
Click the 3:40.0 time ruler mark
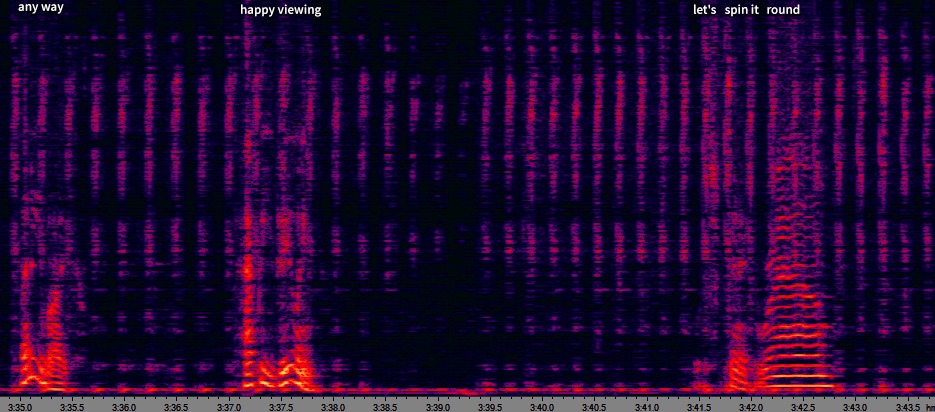click(543, 406)
